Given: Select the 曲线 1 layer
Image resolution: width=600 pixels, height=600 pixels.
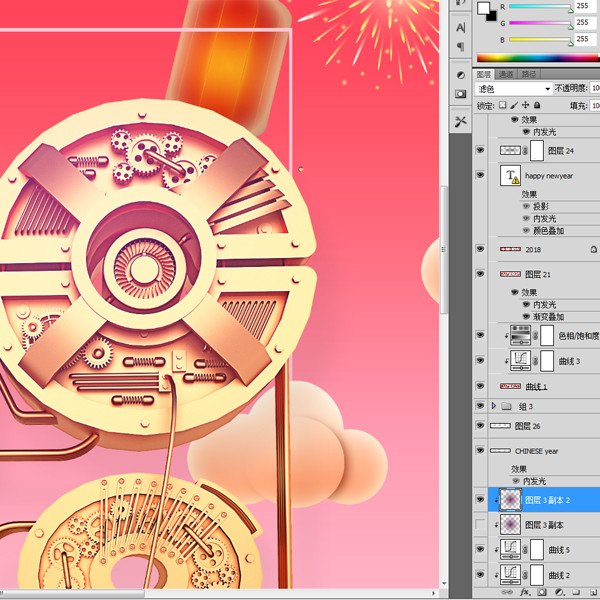Looking at the screenshot, I should click(x=537, y=386).
